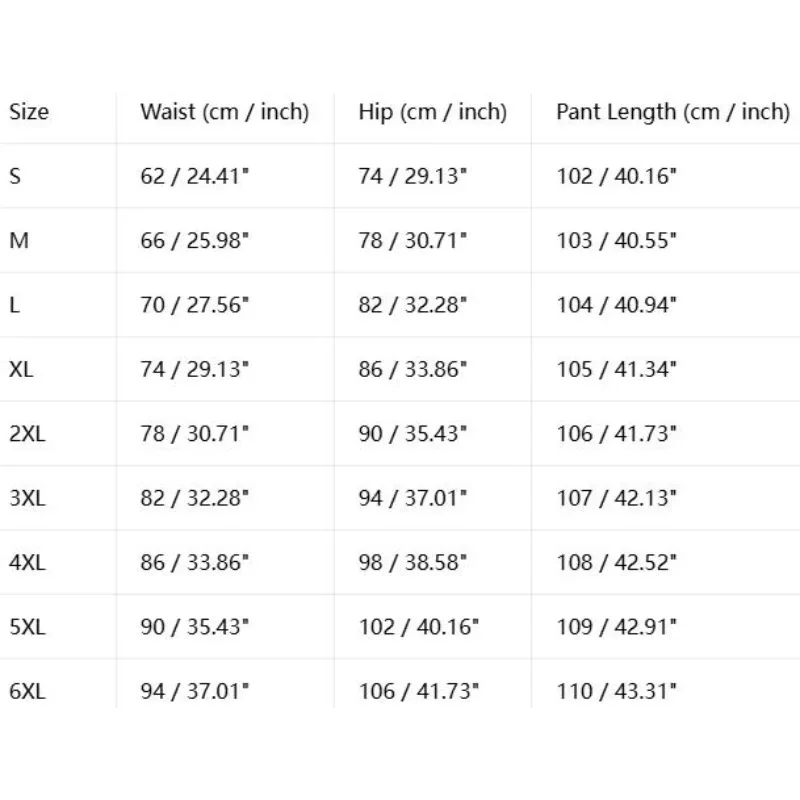This screenshot has width=800, height=800.
Task: Select hip value 78 / 30.71" for M
Action: coord(412,241)
